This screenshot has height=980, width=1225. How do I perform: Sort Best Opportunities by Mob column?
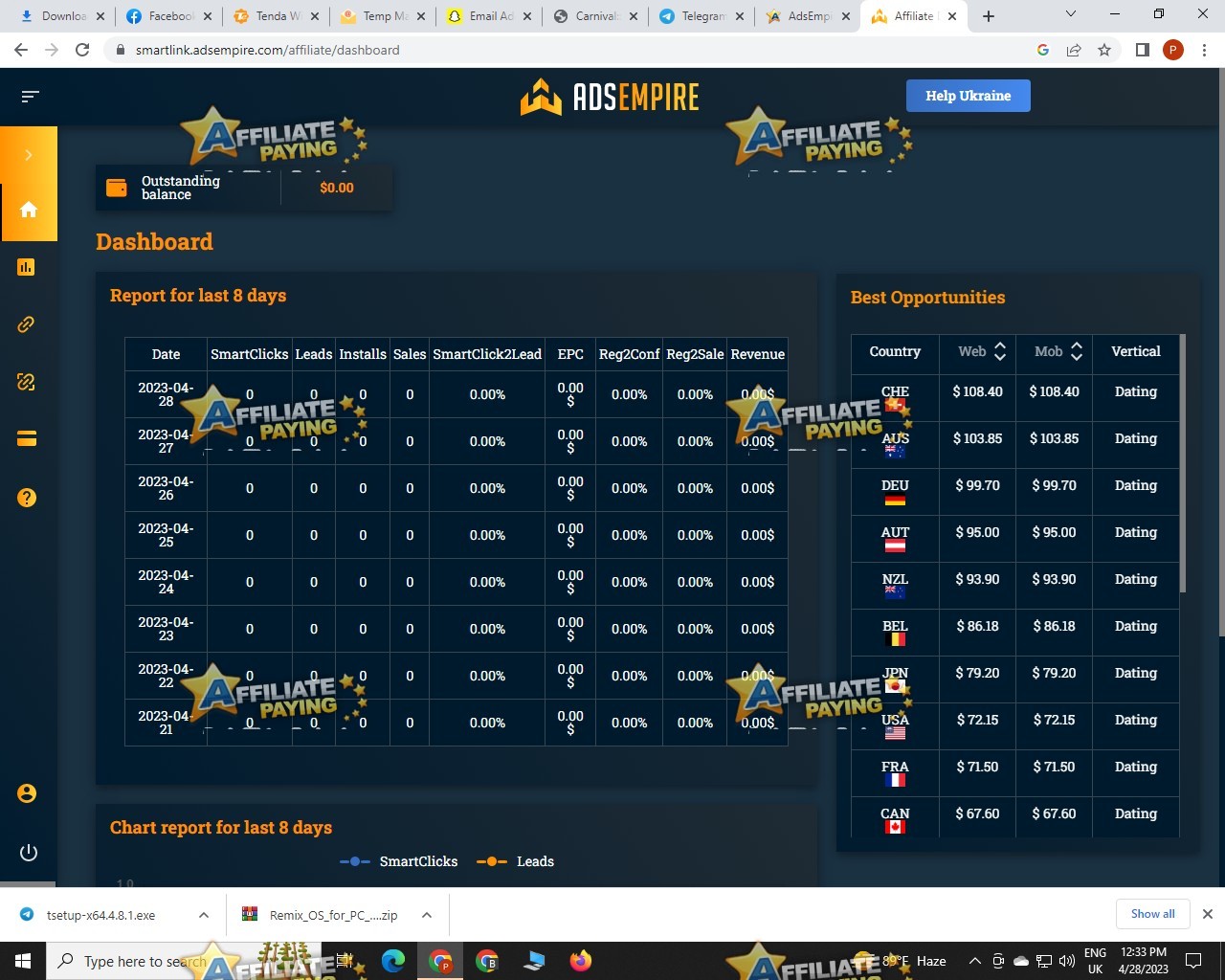coord(1076,352)
